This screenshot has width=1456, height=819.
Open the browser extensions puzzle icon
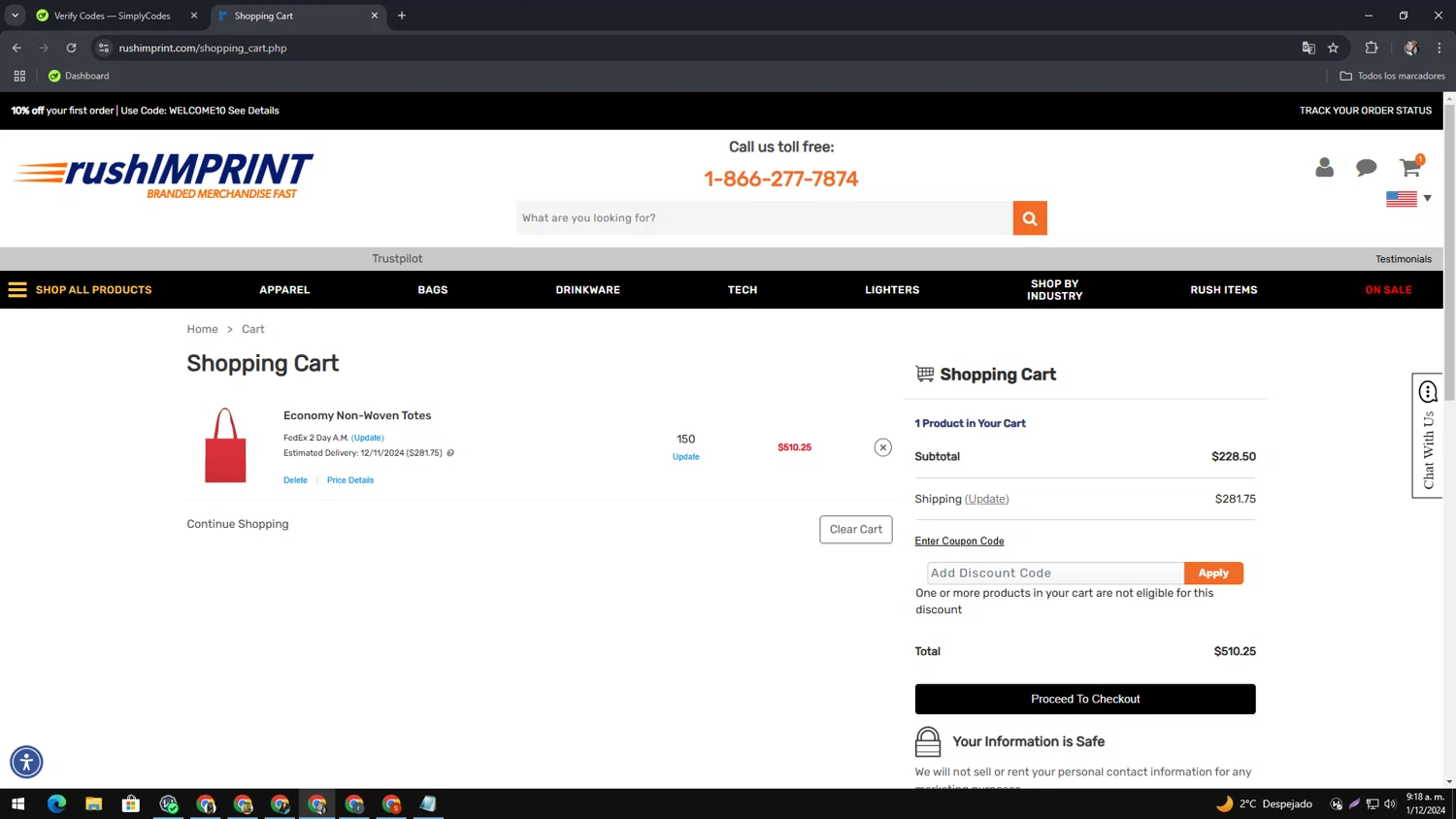coord(1372,48)
